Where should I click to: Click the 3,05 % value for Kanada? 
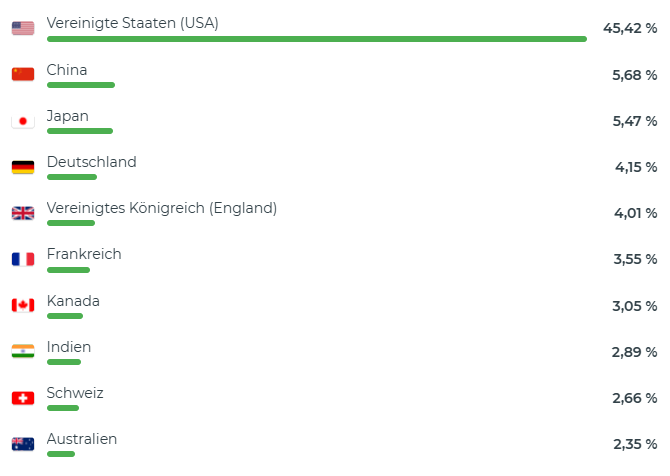[x=635, y=306]
